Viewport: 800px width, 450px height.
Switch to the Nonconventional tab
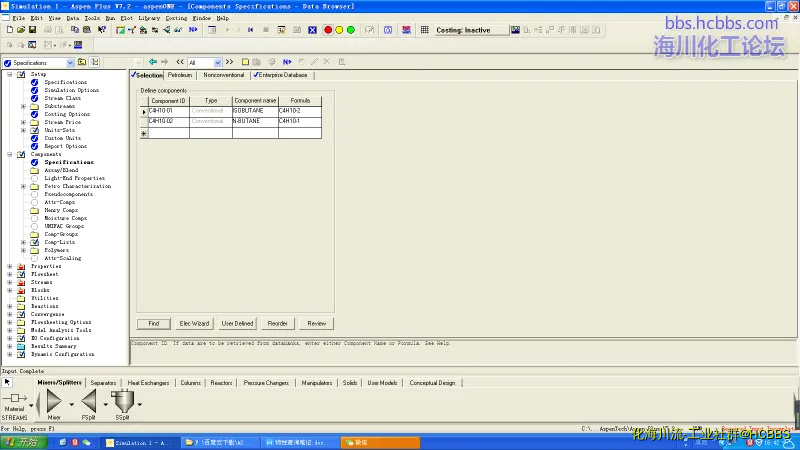223,75
